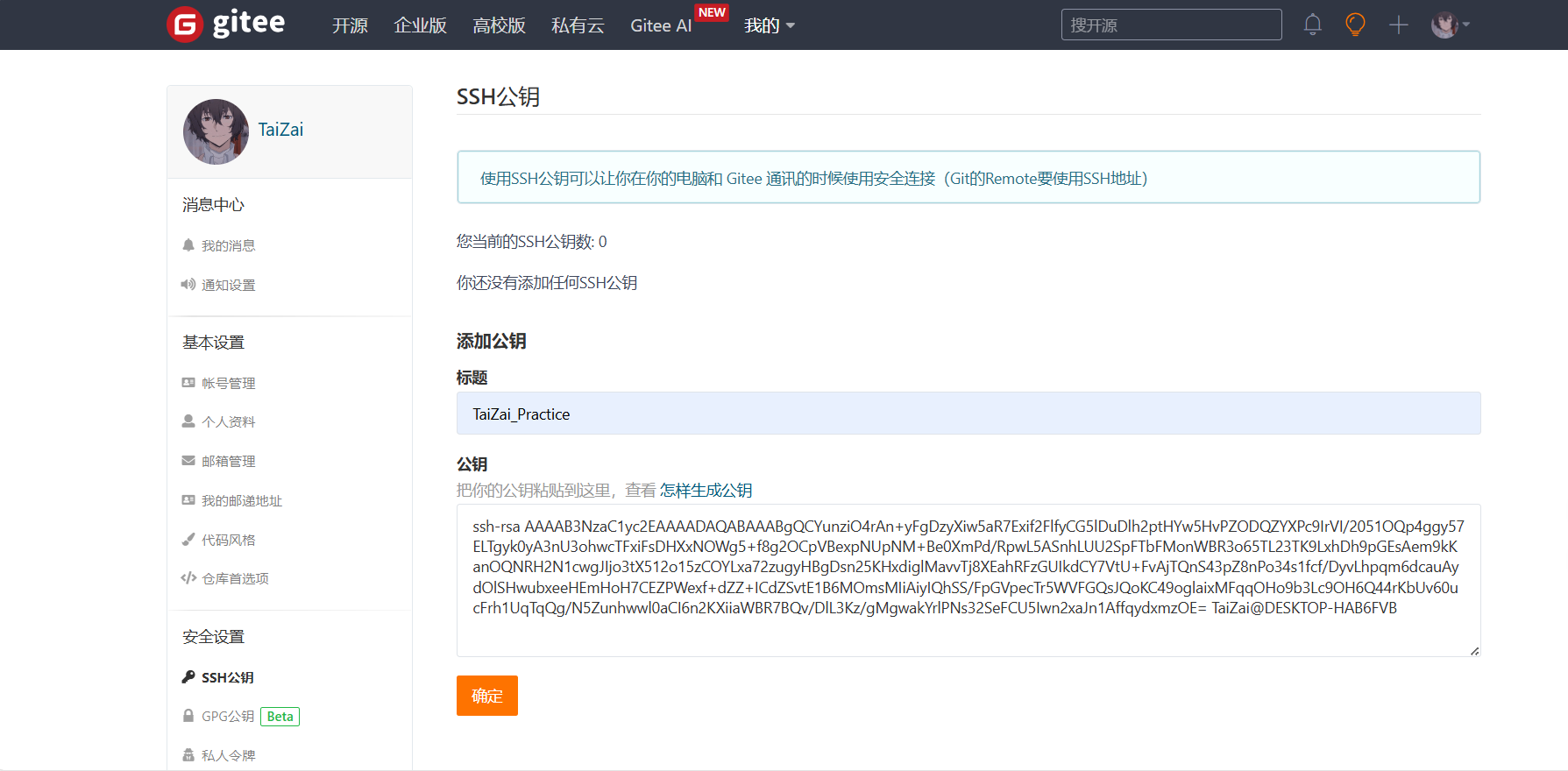Viewport: 1568px width, 771px height.
Task: Click the SSH公钥 page heading
Action: point(498,96)
